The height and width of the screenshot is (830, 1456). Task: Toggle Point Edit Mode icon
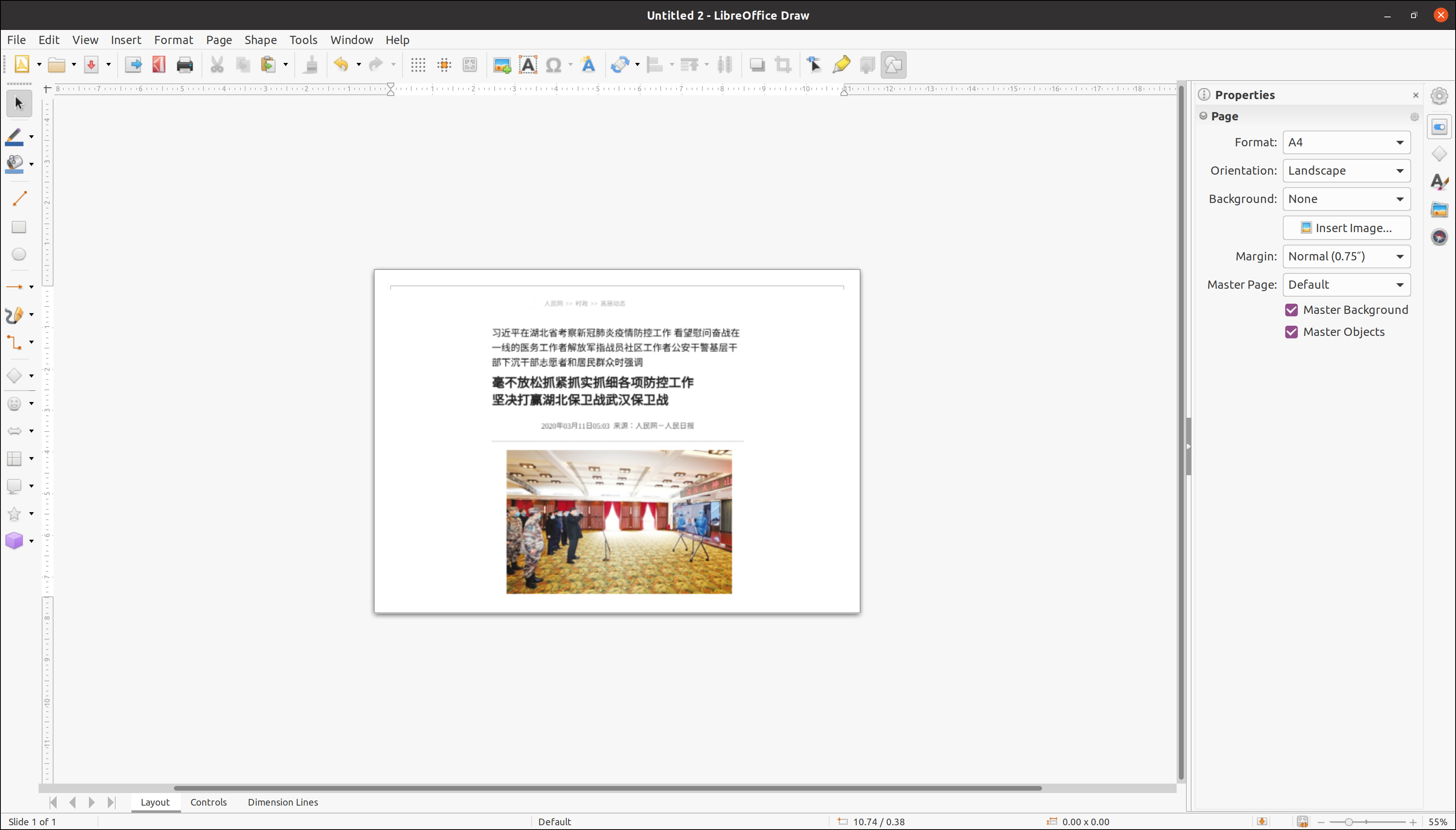coord(814,65)
